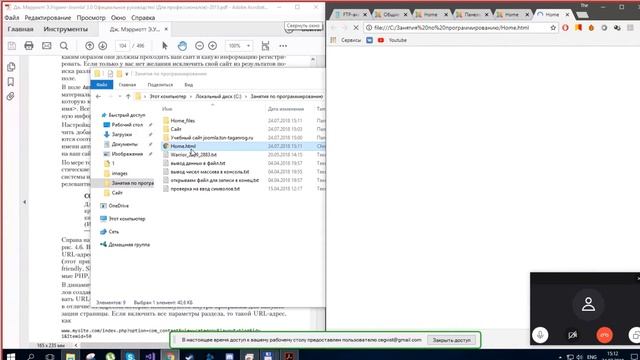The height and width of the screenshot is (360, 640).
Task: Click the Explorer back arrow
Action: [x=98, y=96]
